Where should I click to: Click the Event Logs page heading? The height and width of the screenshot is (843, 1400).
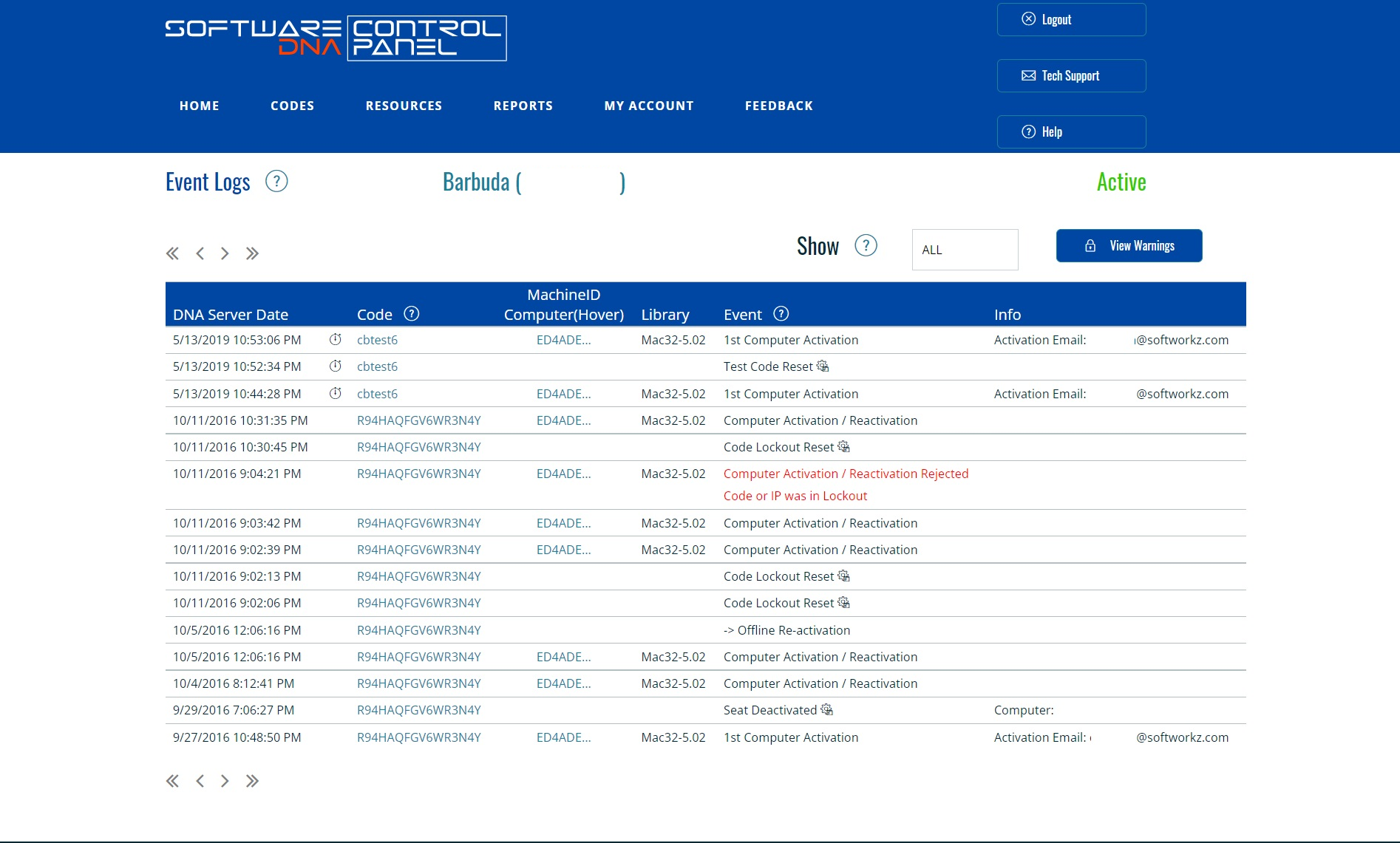point(208,182)
